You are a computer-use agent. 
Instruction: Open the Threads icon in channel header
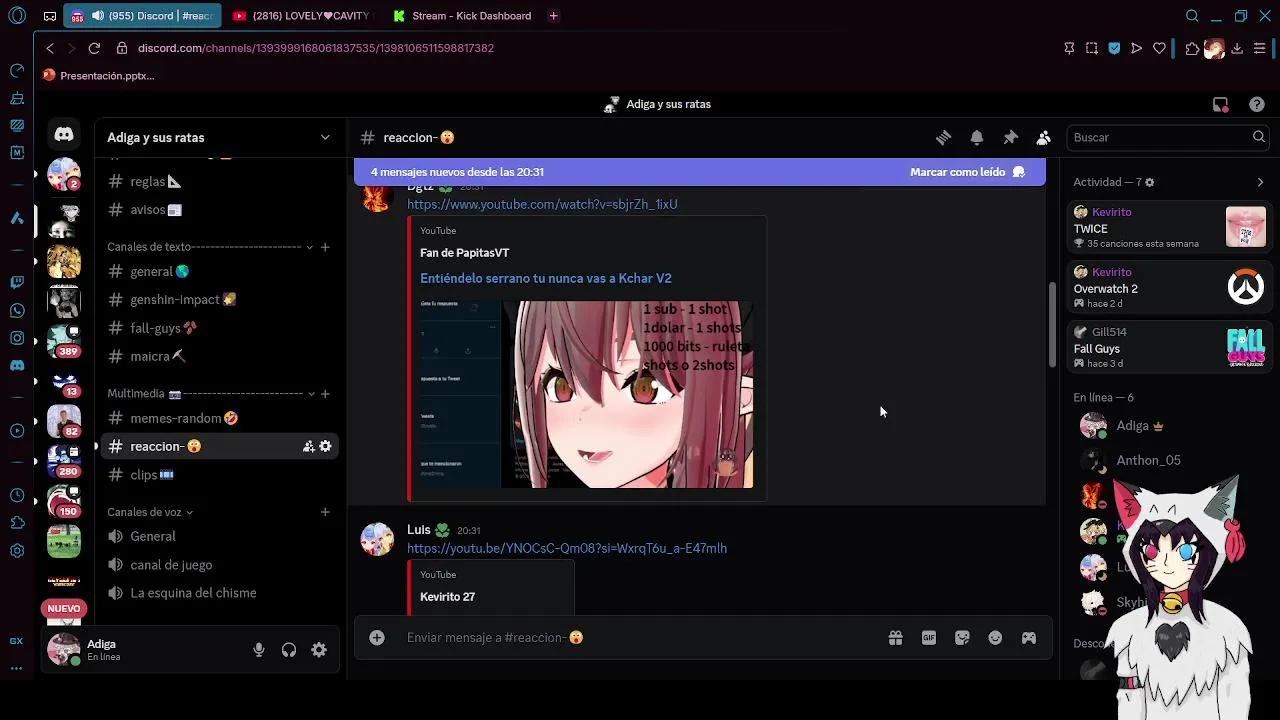[943, 138]
